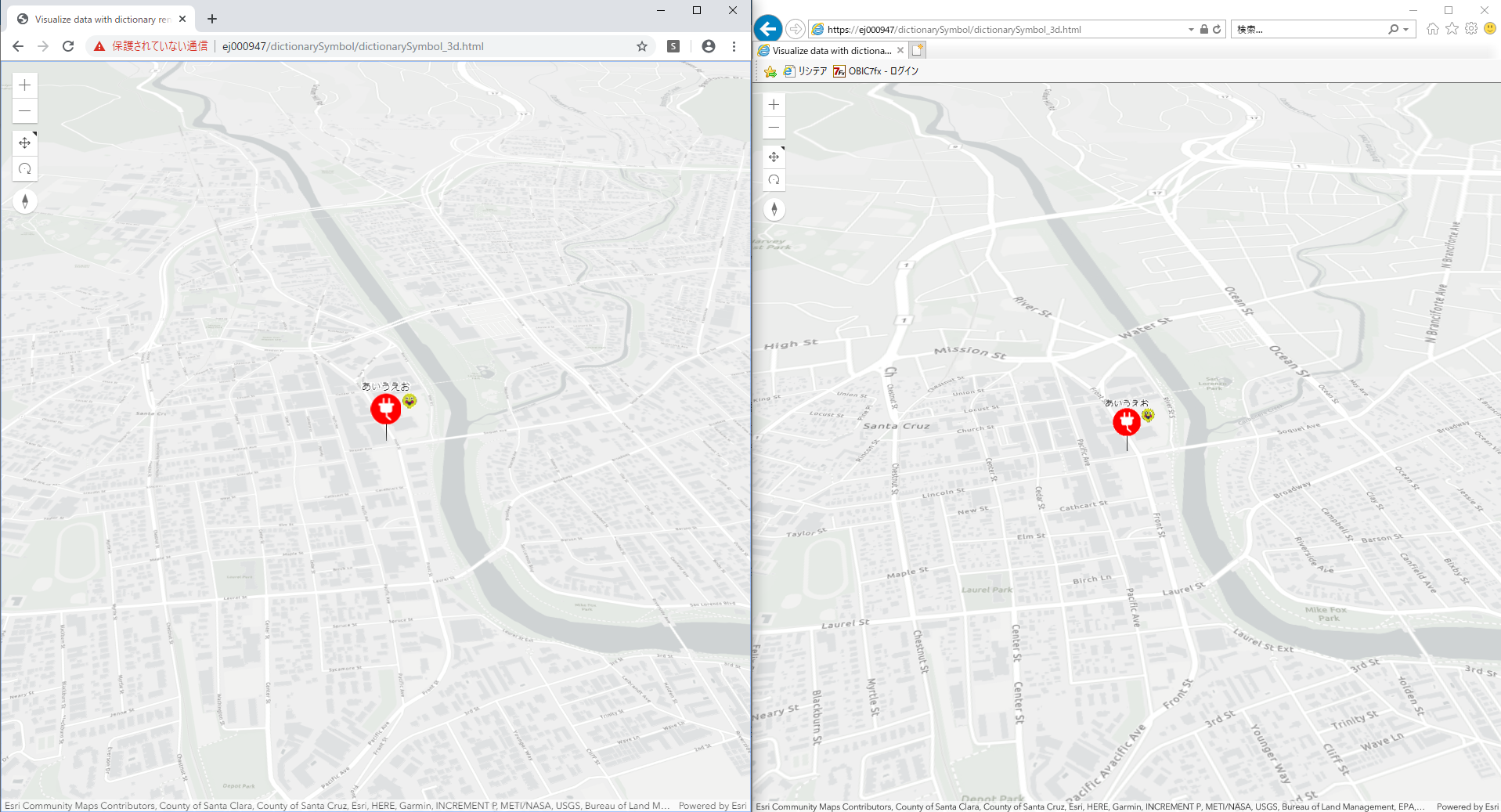Screen dimensions: 1501x812
Task: Go forward in Internet Explorer
Action: point(796,29)
